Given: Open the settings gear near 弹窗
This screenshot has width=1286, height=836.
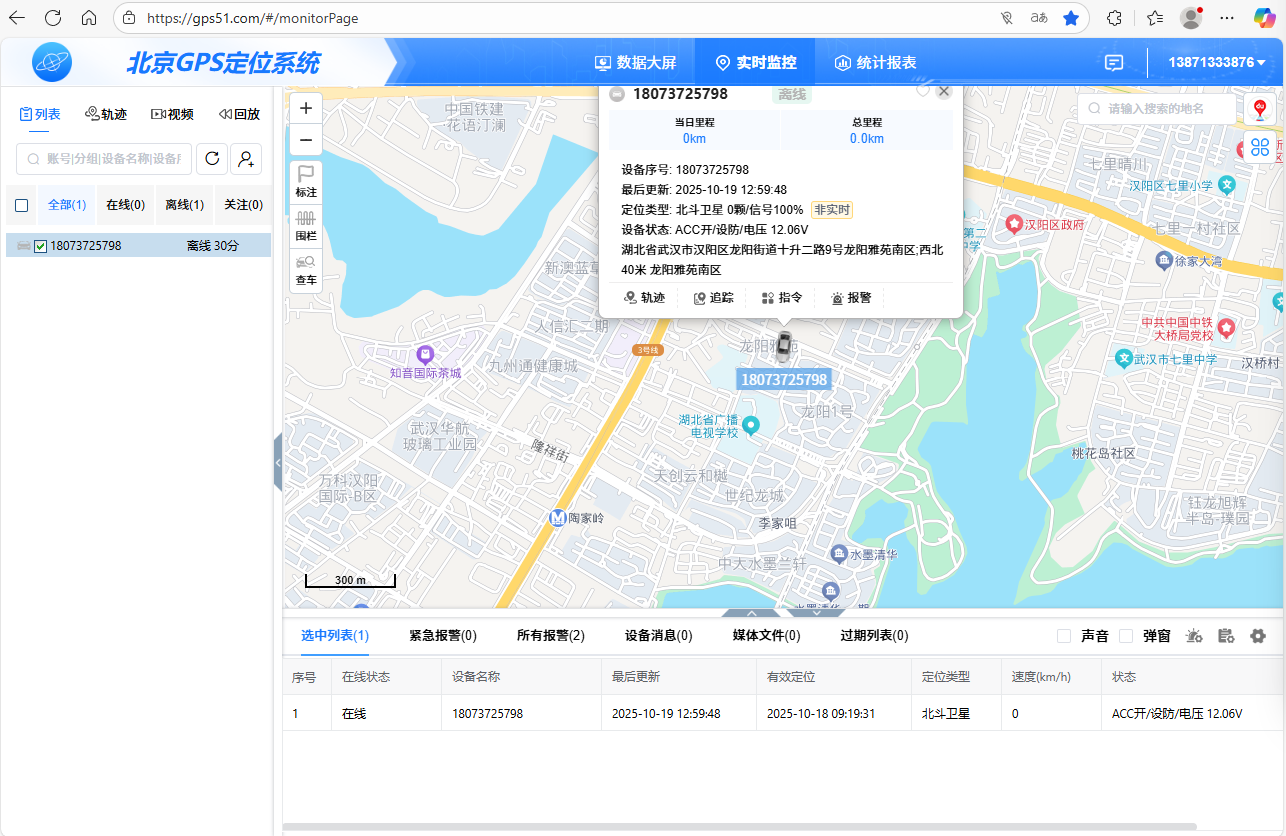Looking at the screenshot, I should [1258, 636].
